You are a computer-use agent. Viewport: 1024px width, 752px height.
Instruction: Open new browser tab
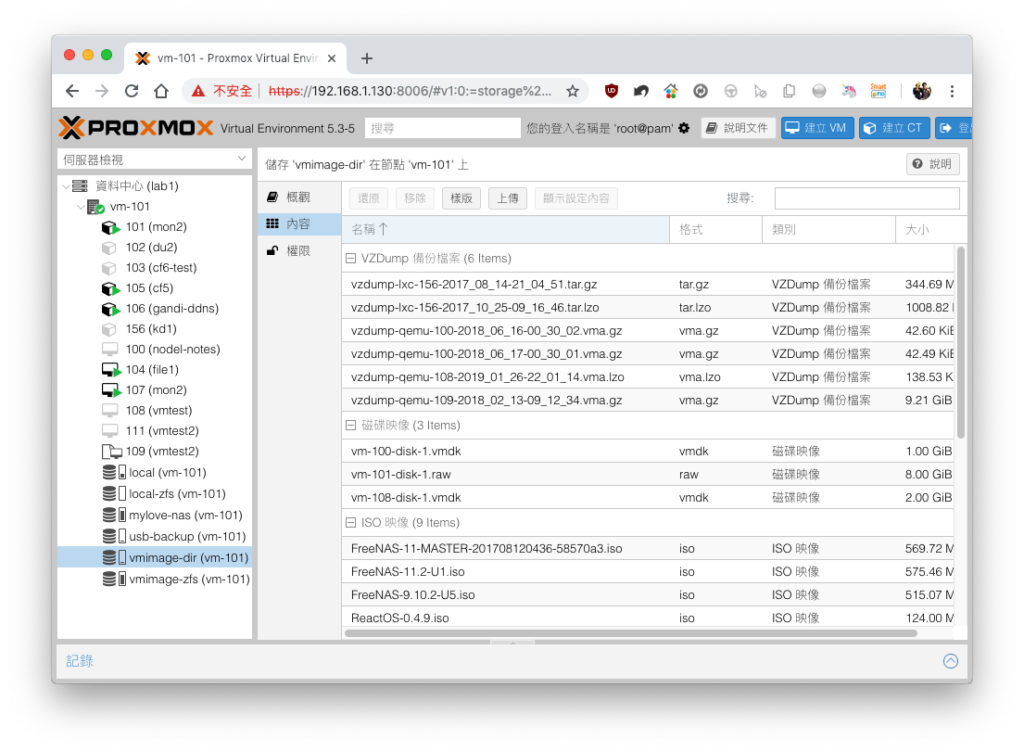366,58
